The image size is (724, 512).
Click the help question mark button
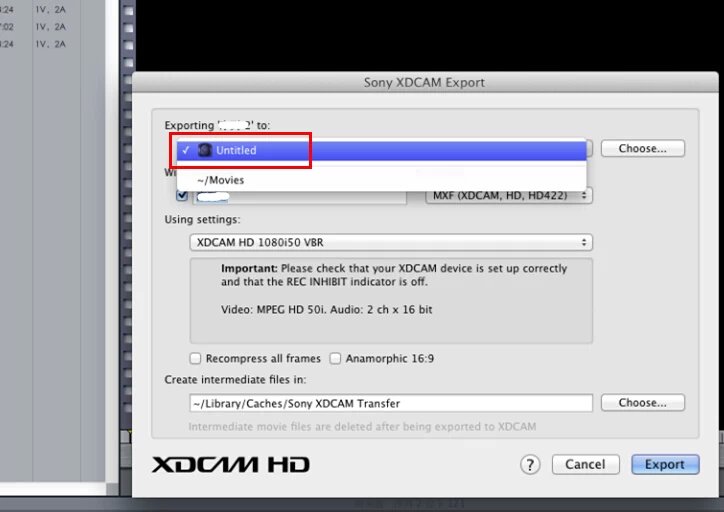click(x=530, y=464)
